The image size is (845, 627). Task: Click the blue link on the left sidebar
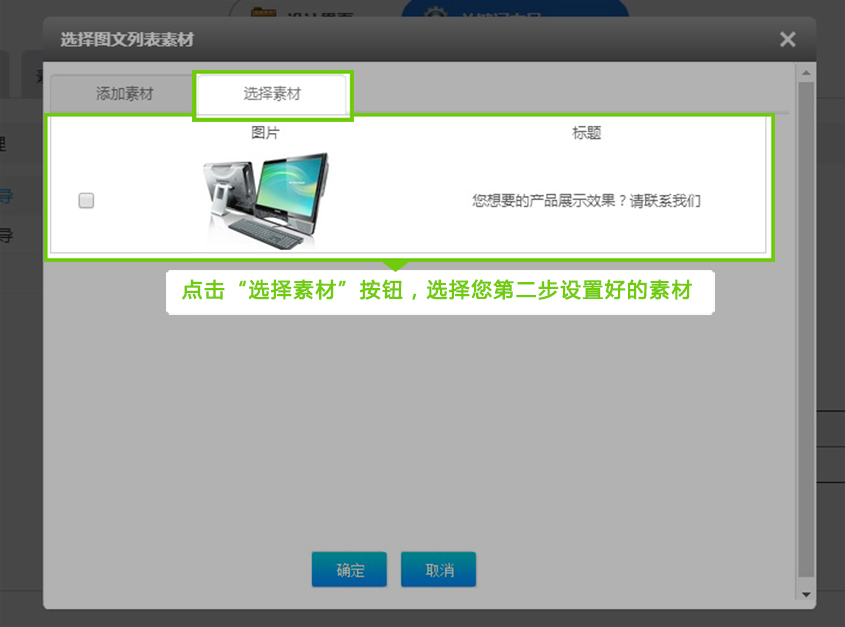[6, 197]
